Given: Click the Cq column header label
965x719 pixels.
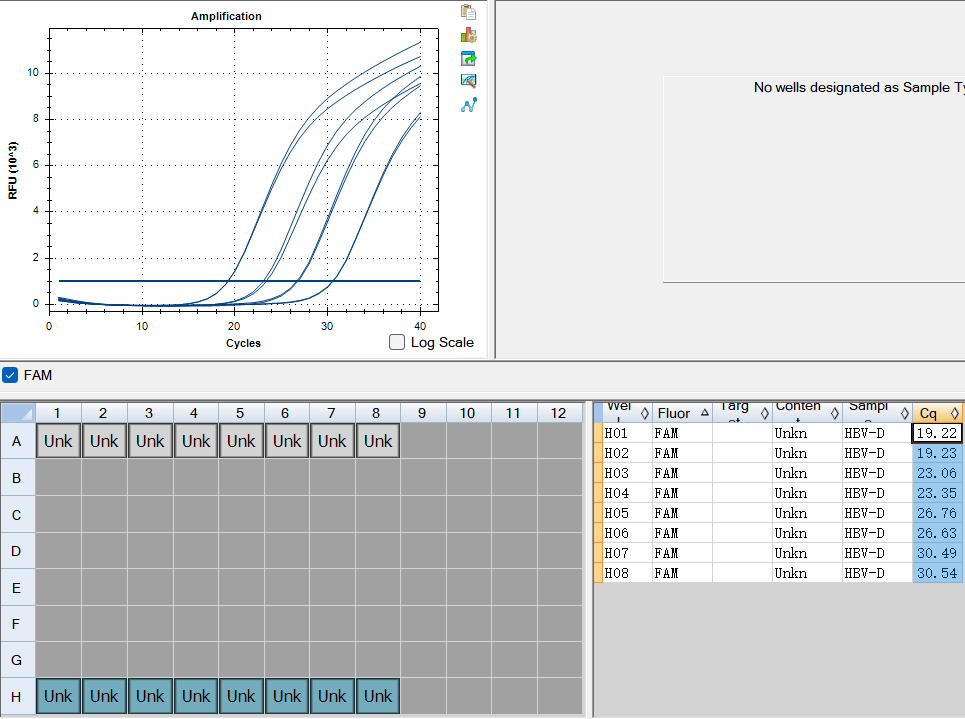Looking at the screenshot, I should coord(928,413).
